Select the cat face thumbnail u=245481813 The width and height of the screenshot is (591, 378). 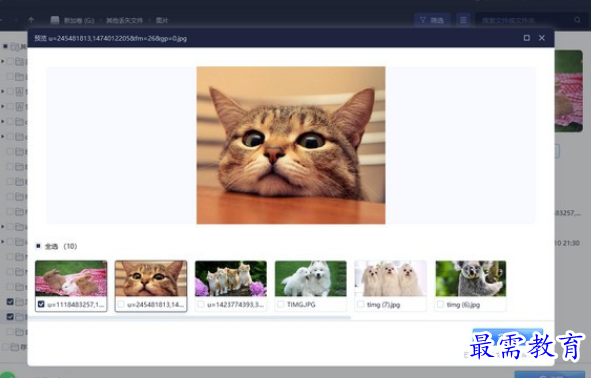[151, 279]
